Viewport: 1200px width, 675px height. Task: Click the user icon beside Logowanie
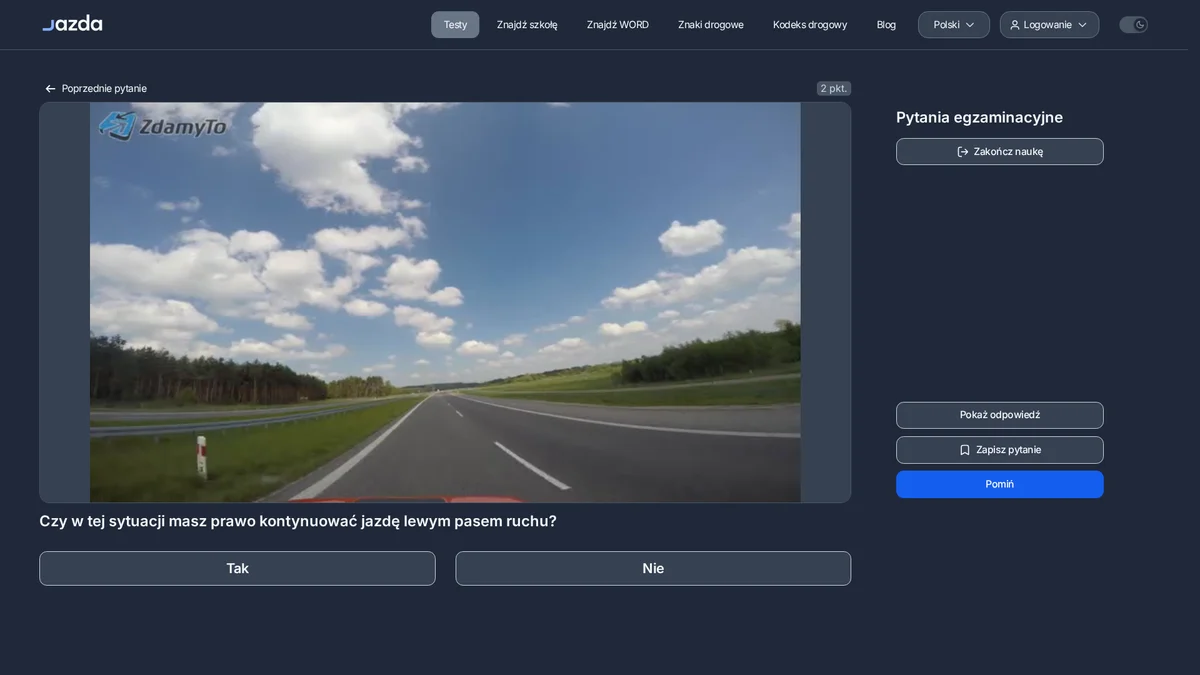click(x=1015, y=25)
